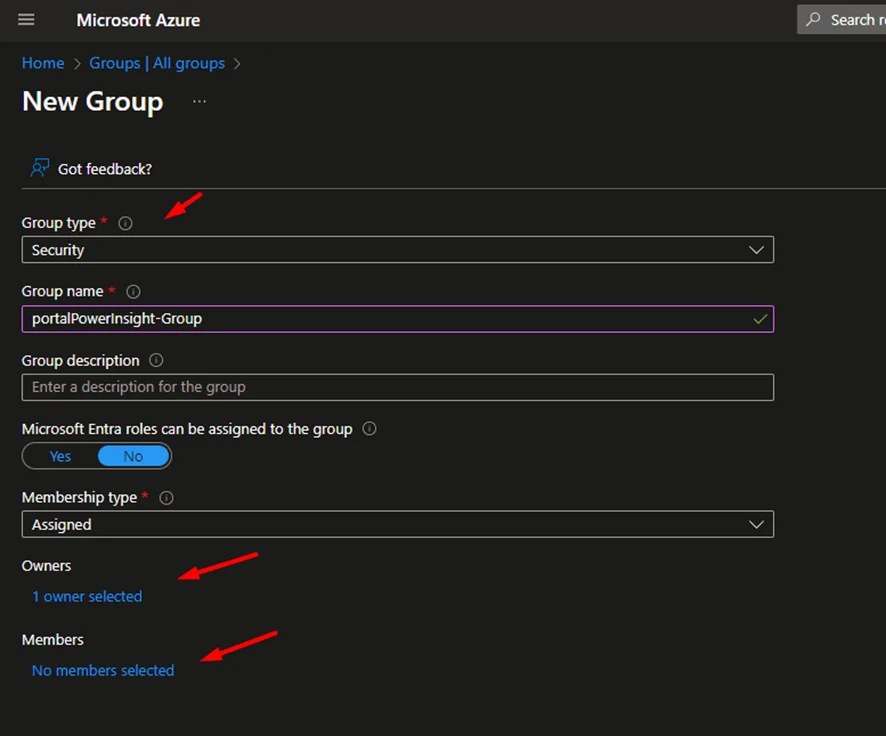Image resolution: width=886 pixels, height=736 pixels.
Task: Click the Members label
Action: coord(53,640)
